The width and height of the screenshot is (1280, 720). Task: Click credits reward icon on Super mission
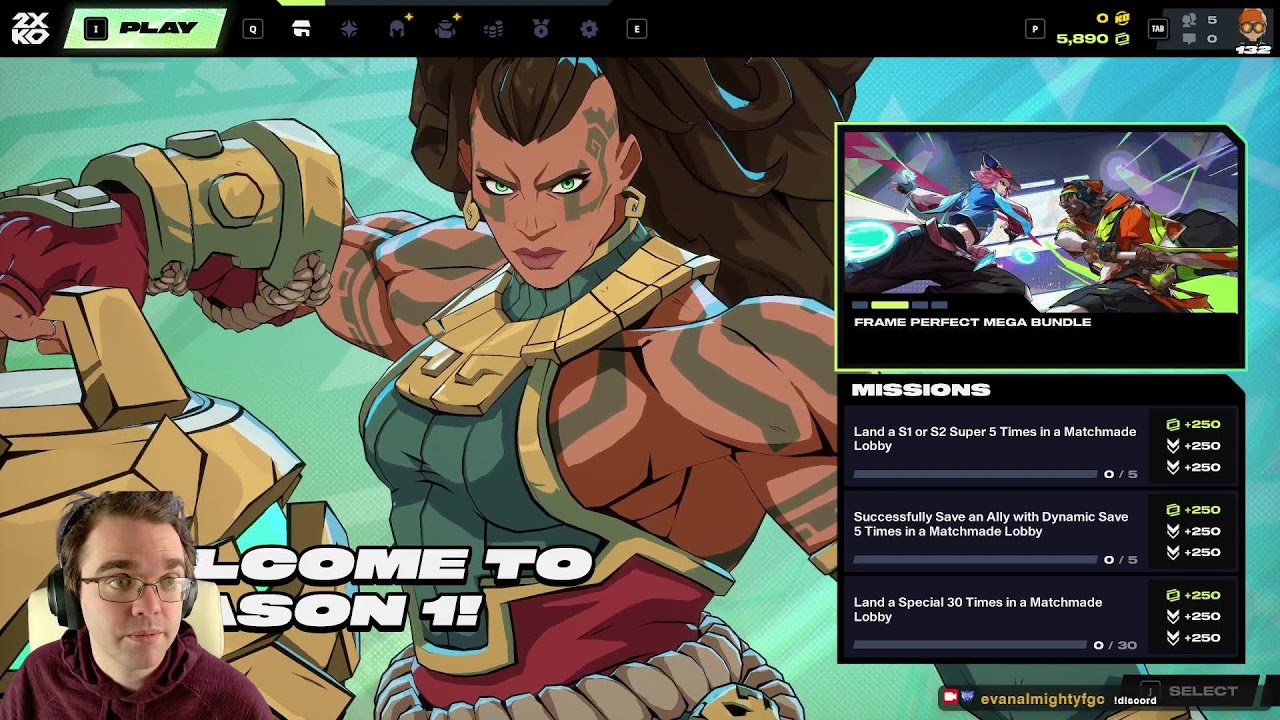click(1173, 425)
